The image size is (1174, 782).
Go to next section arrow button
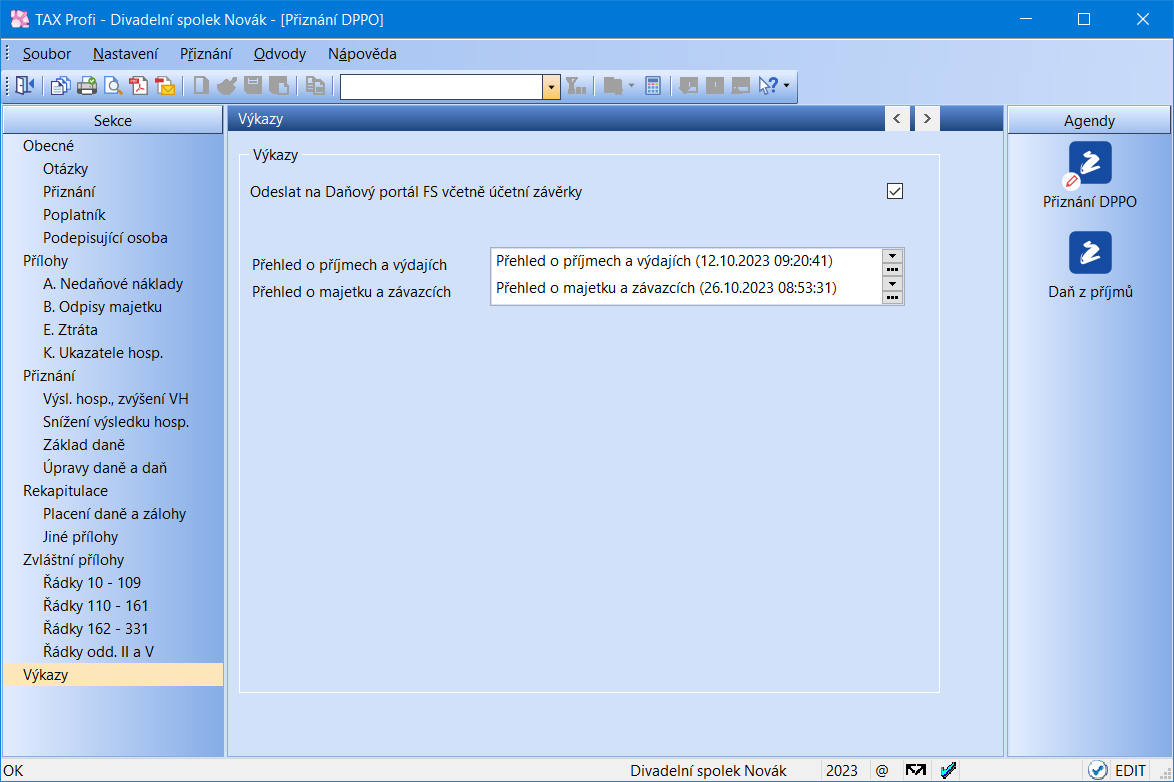click(927, 118)
